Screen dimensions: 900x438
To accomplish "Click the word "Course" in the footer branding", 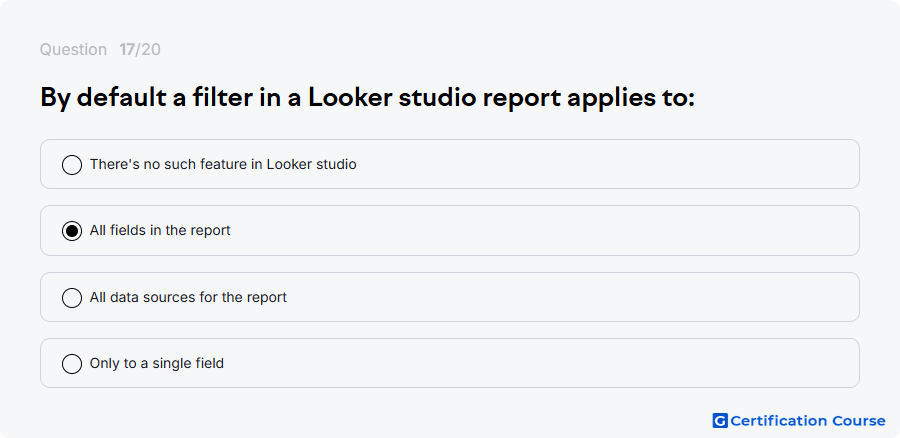I will [859, 421].
